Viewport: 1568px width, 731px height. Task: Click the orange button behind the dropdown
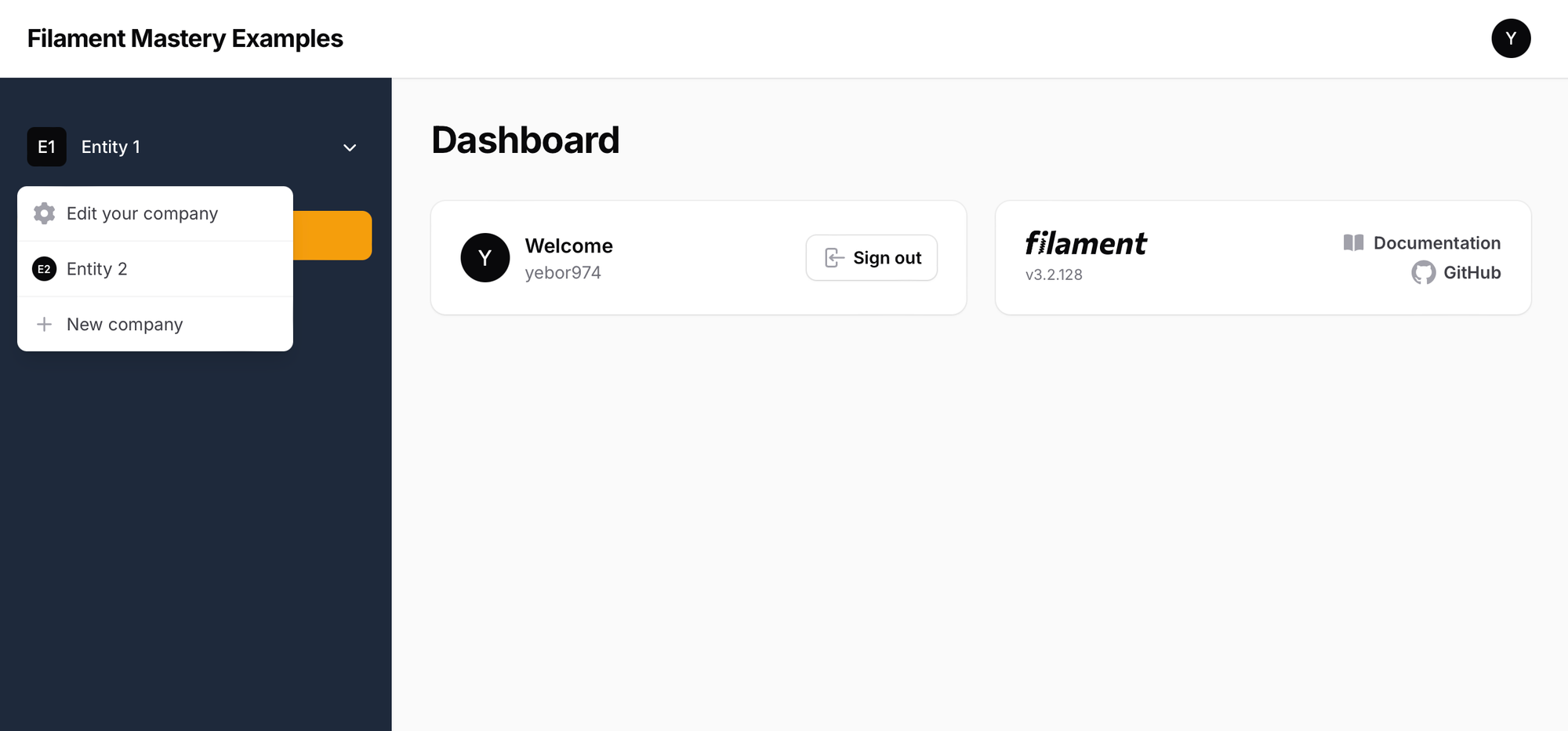point(337,235)
